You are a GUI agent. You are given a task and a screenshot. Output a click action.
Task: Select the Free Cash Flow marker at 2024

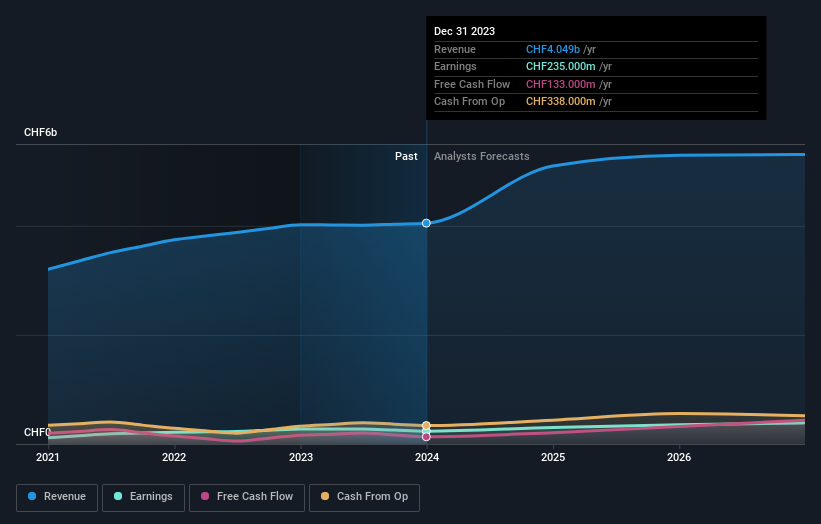[x=426, y=437]
